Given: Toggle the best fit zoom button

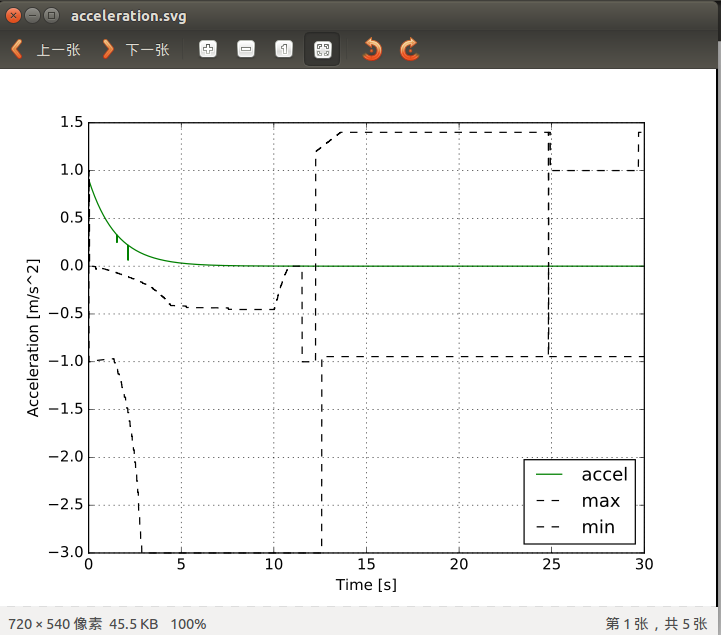Looking at the screenshot, I should (322, 49).
